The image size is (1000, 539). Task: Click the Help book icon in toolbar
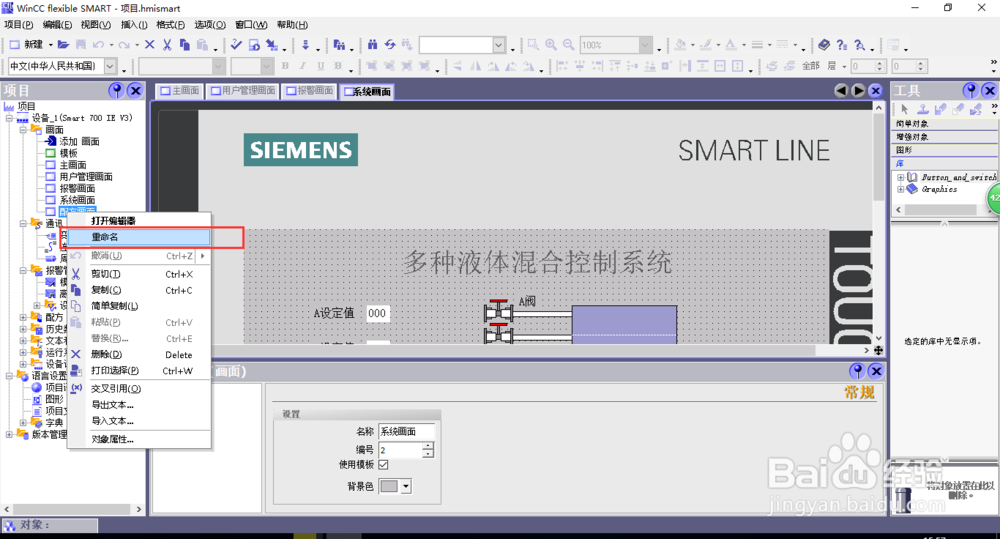pos(824,45)
